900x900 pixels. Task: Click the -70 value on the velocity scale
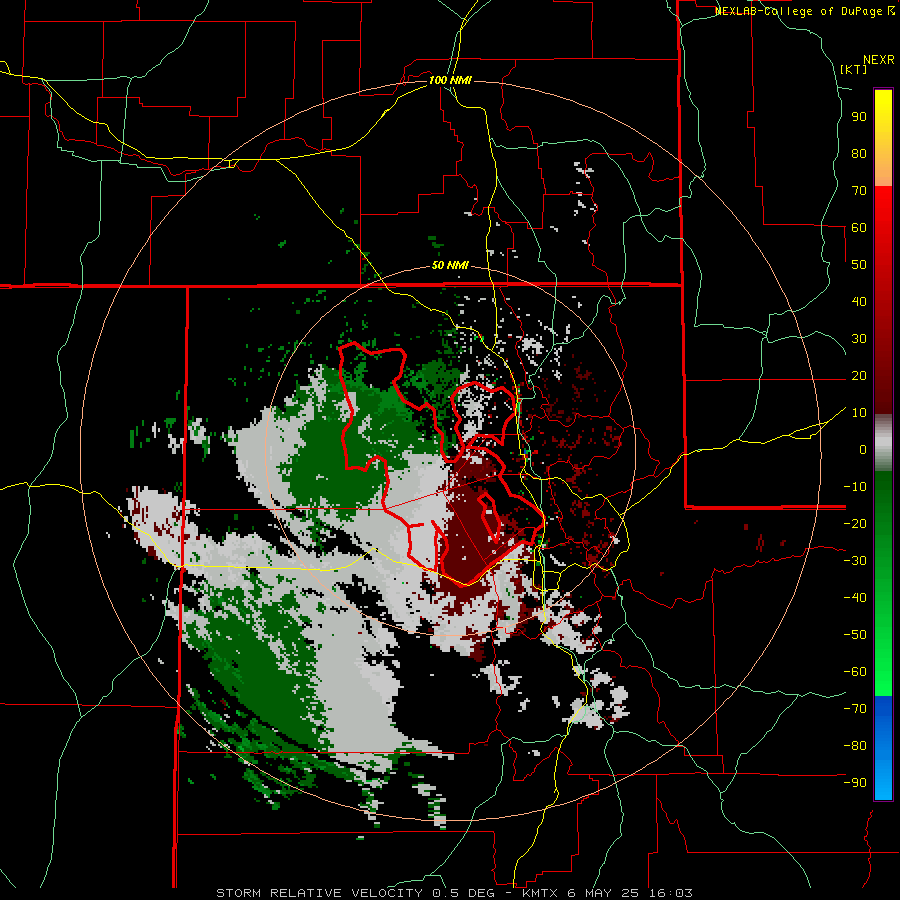[855, 709]
